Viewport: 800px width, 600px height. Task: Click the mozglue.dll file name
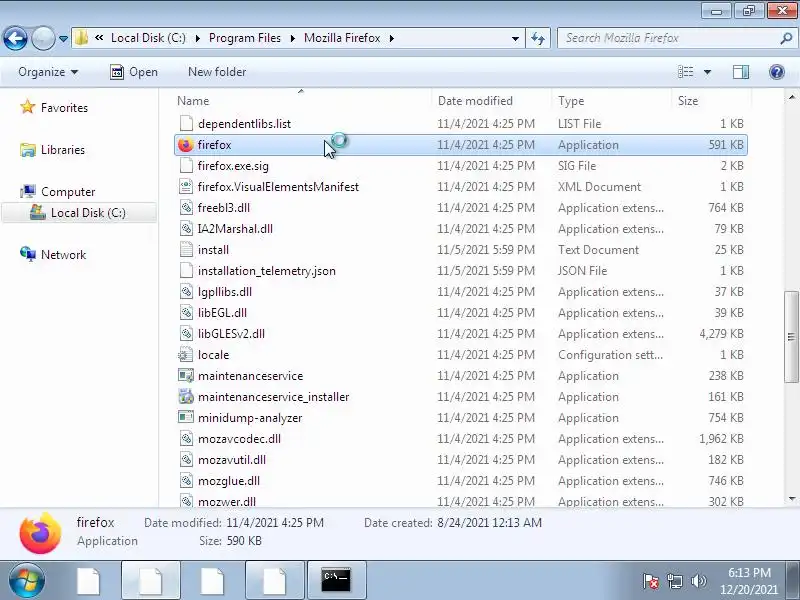229,481
